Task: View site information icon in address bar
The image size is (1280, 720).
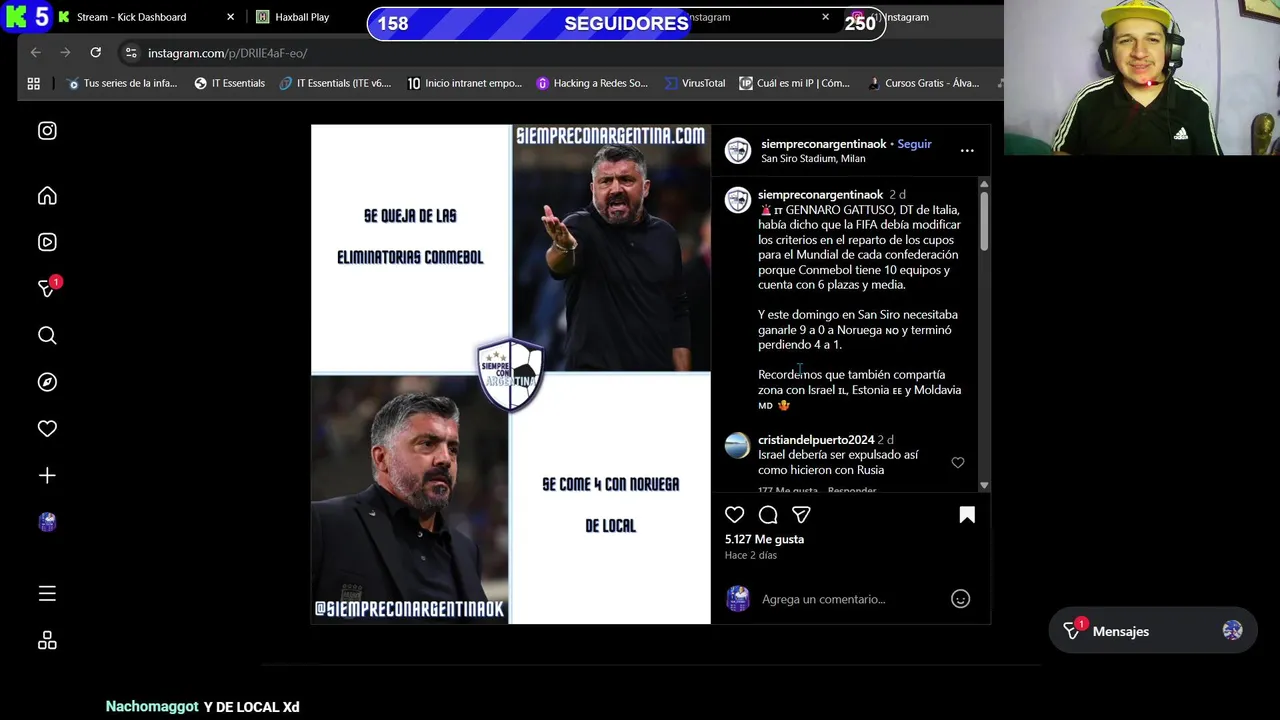Action: [x=131, y=53]
